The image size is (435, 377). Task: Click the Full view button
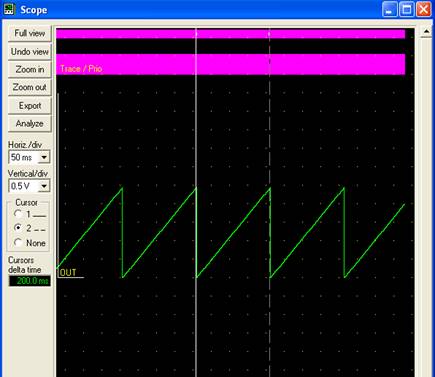point(29,34)
